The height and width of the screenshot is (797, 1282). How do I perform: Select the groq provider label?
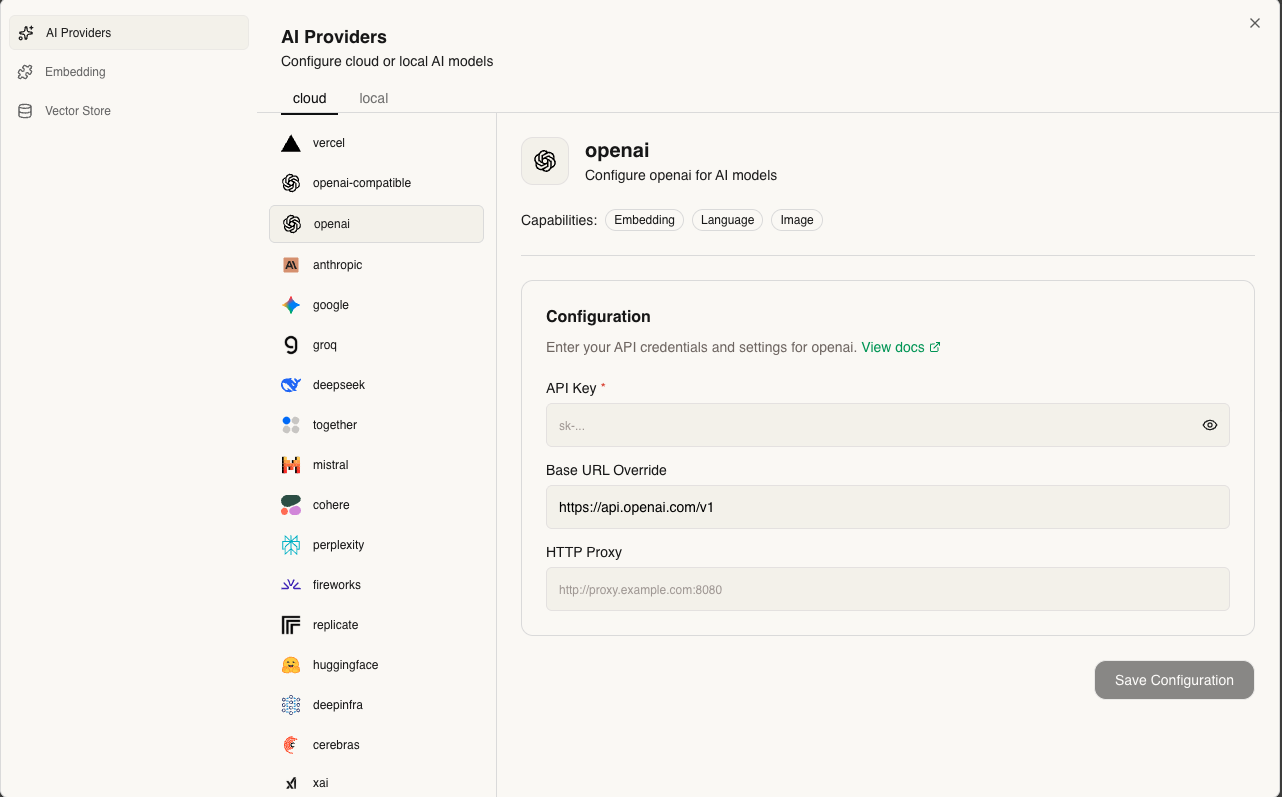pyautogui.click(x=325, y=345)
